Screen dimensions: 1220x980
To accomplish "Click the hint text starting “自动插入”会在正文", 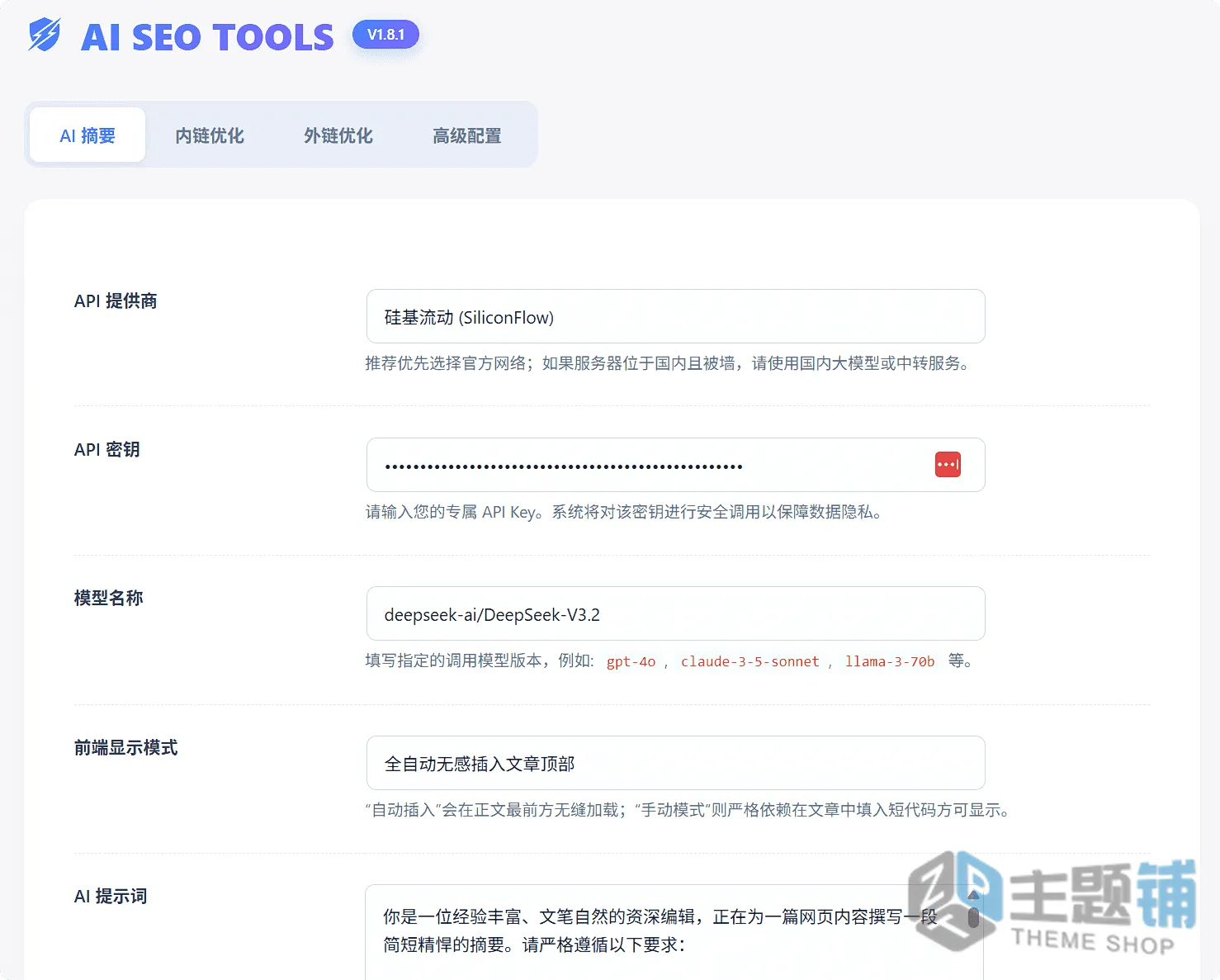I will coord(690,810).
